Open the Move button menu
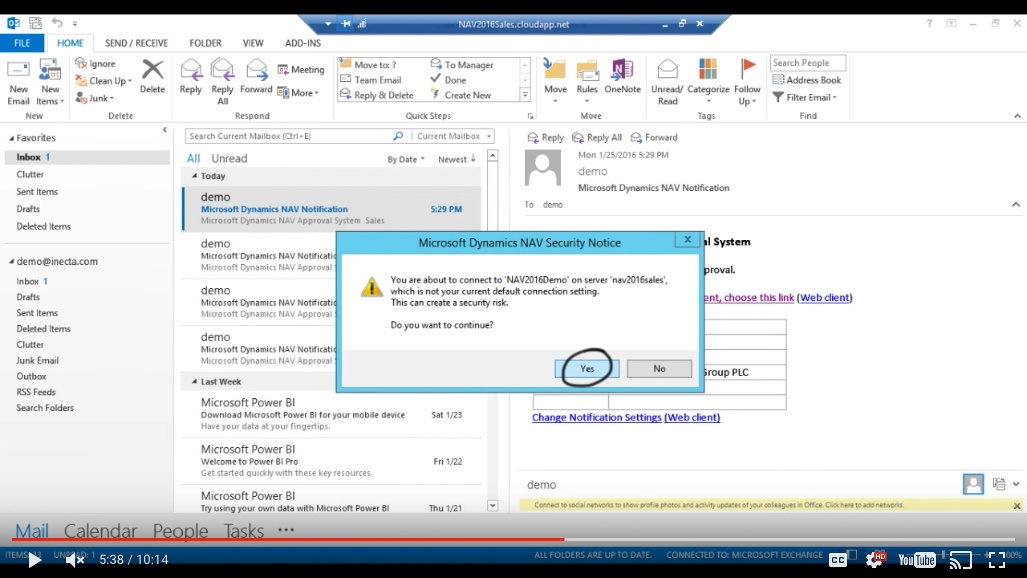The height and width of the screenshot is (578, 1027). [555, 82]
